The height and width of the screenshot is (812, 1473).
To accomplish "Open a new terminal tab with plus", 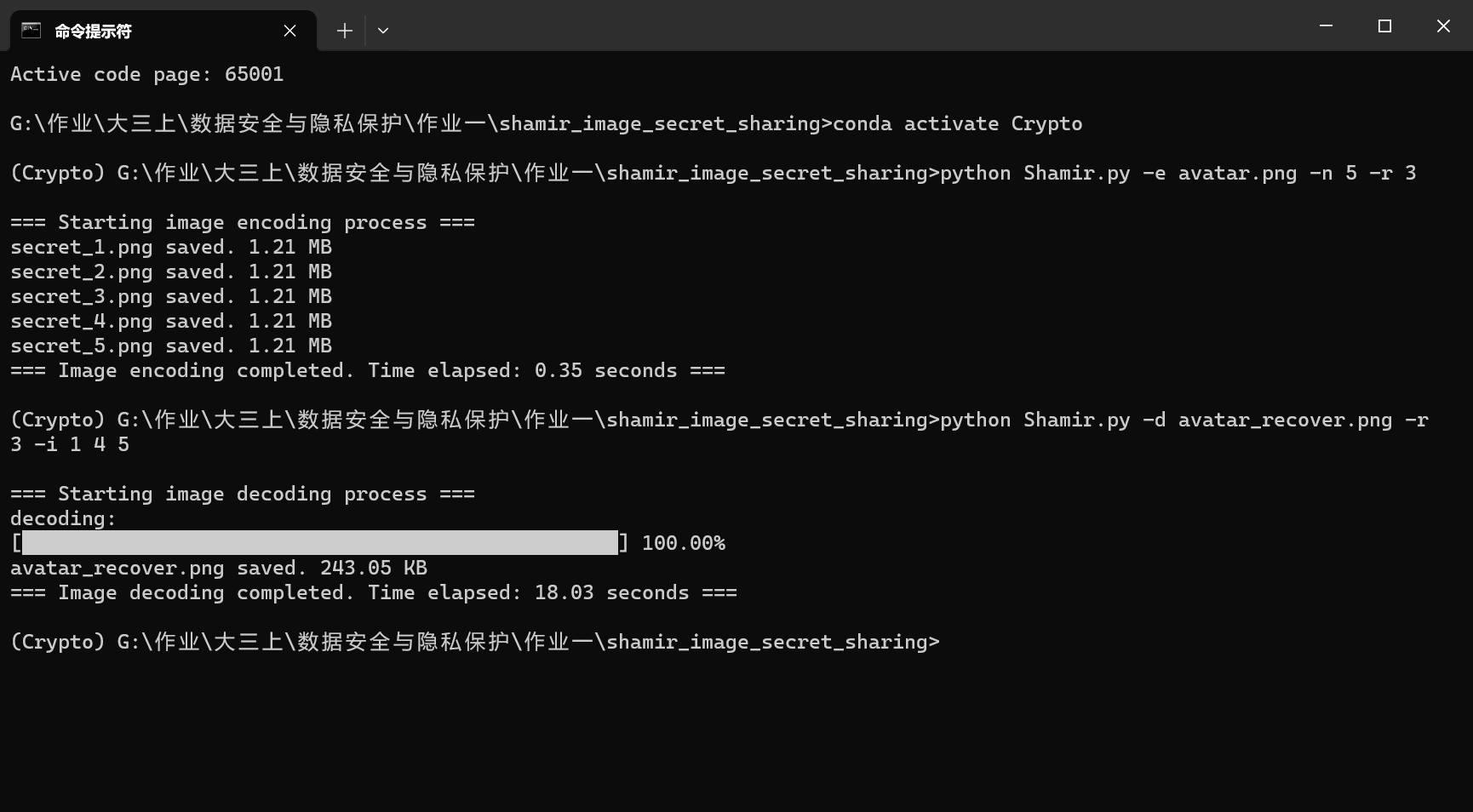I will pyautogui.click(x=344, y=31).
